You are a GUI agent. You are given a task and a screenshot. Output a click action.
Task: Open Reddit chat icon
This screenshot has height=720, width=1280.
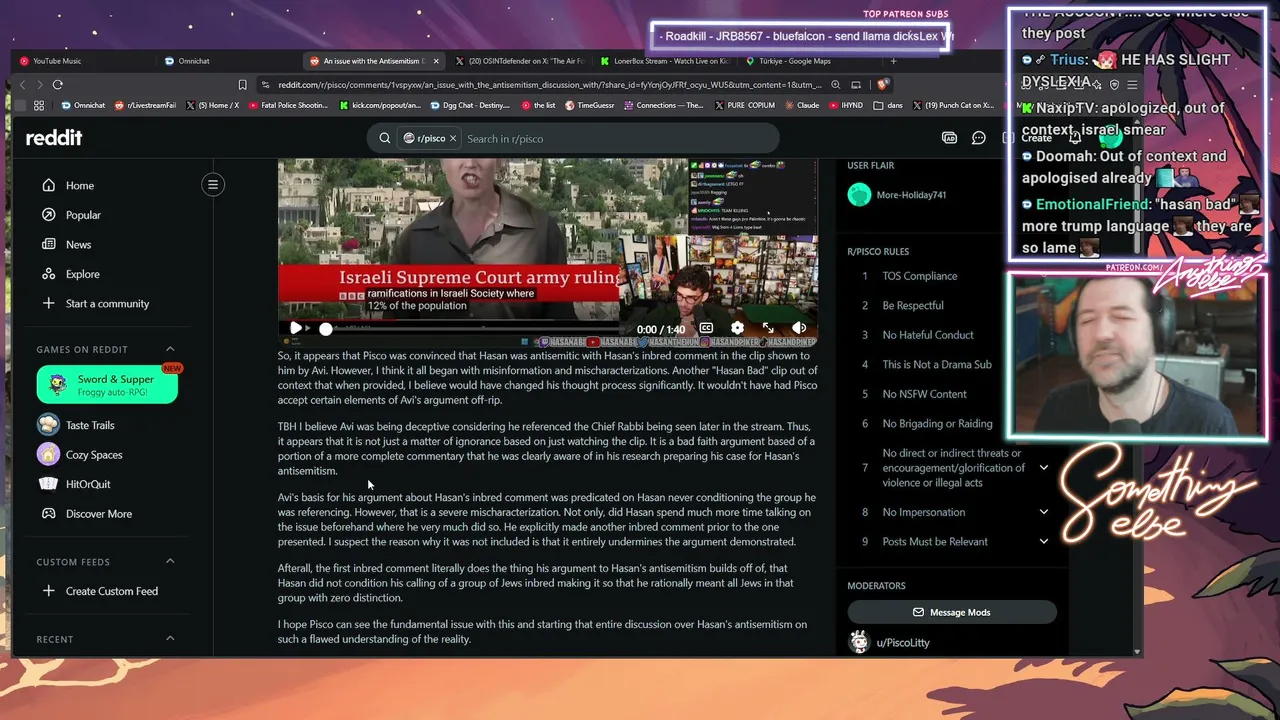coord(979,138)
